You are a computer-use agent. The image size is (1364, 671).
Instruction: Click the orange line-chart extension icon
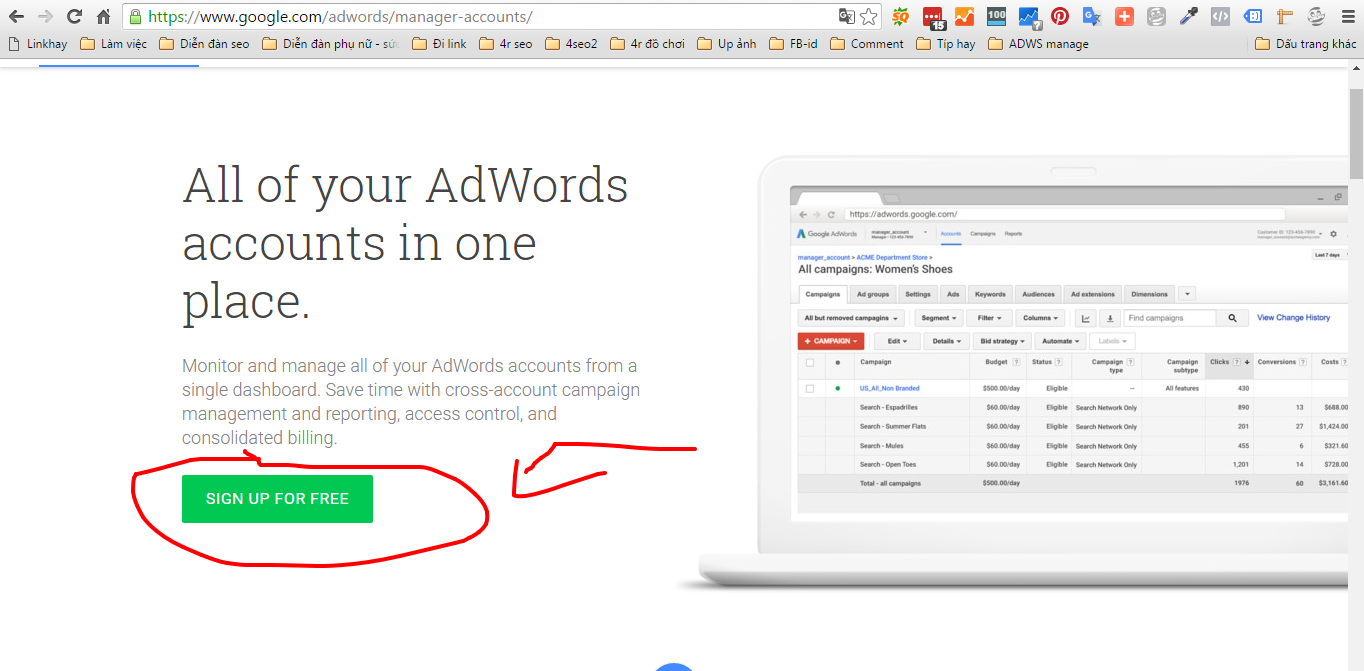(964, 16)
